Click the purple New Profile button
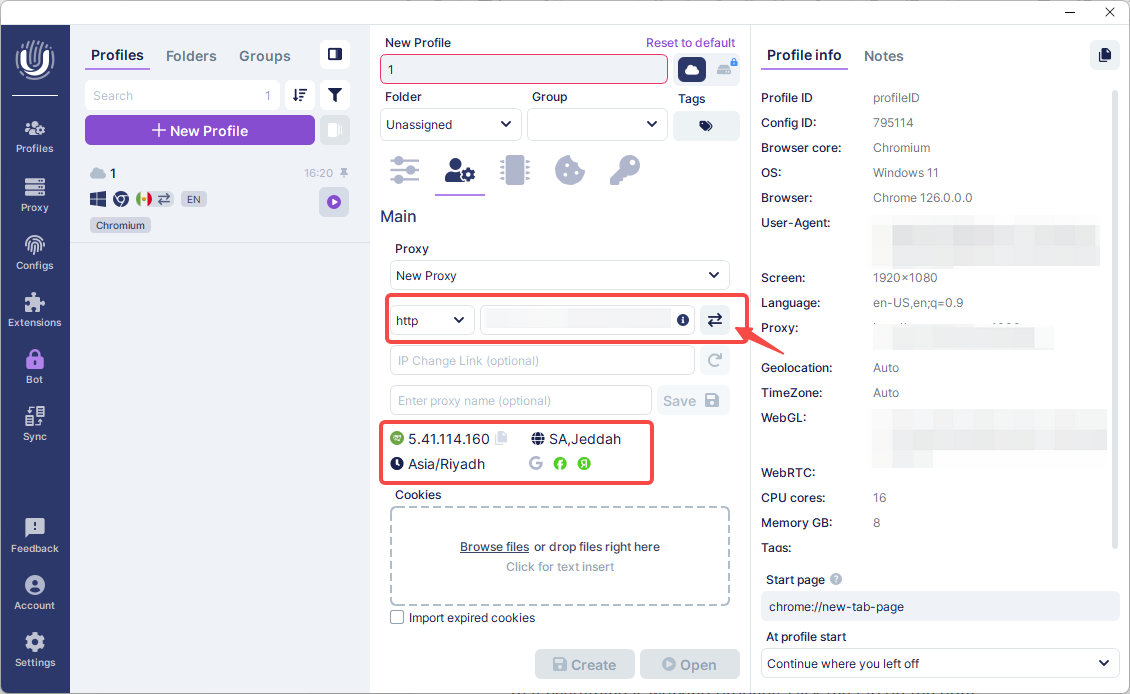The width and height of the screenshot is (1130, 694). (x=200, y=131)
